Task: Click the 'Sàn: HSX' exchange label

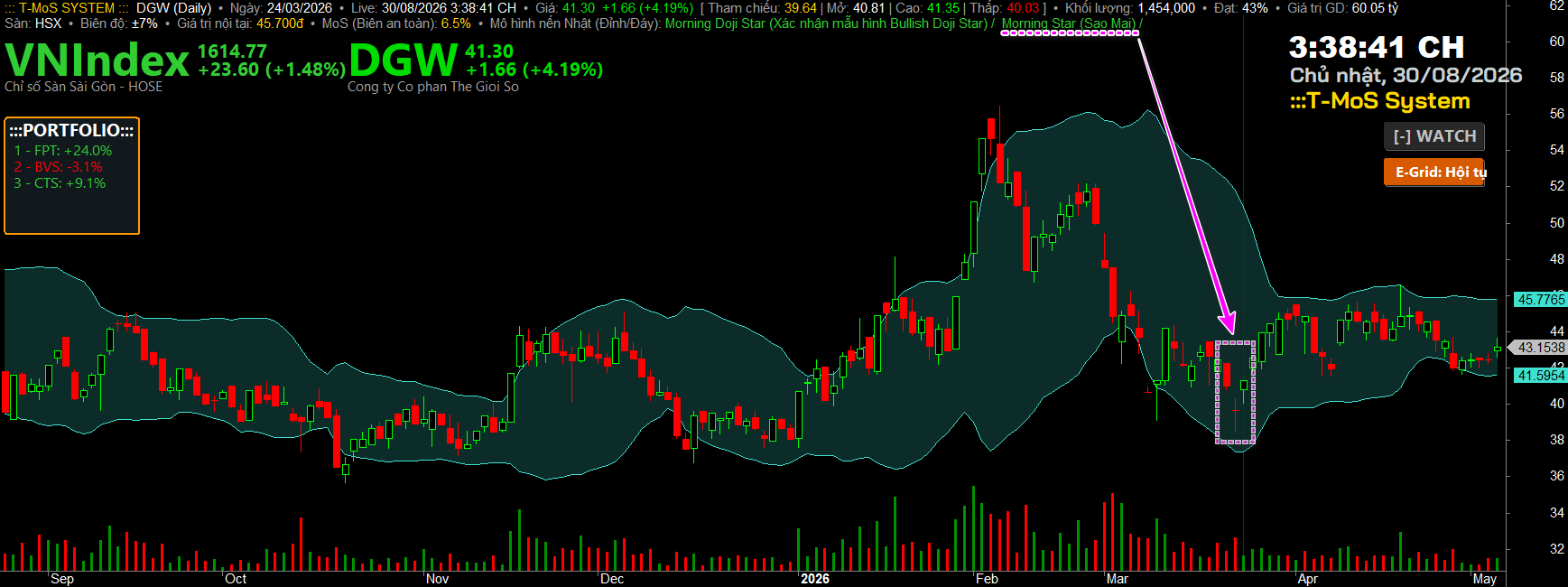Action: (33, 23)
